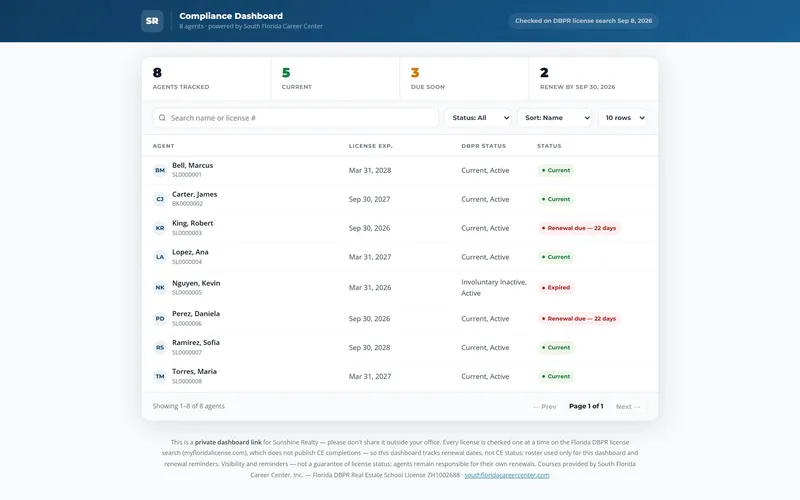The height and width of the screenshot is (500, 800).
Task: Click the SR logo badge
Action: (152, 21)
